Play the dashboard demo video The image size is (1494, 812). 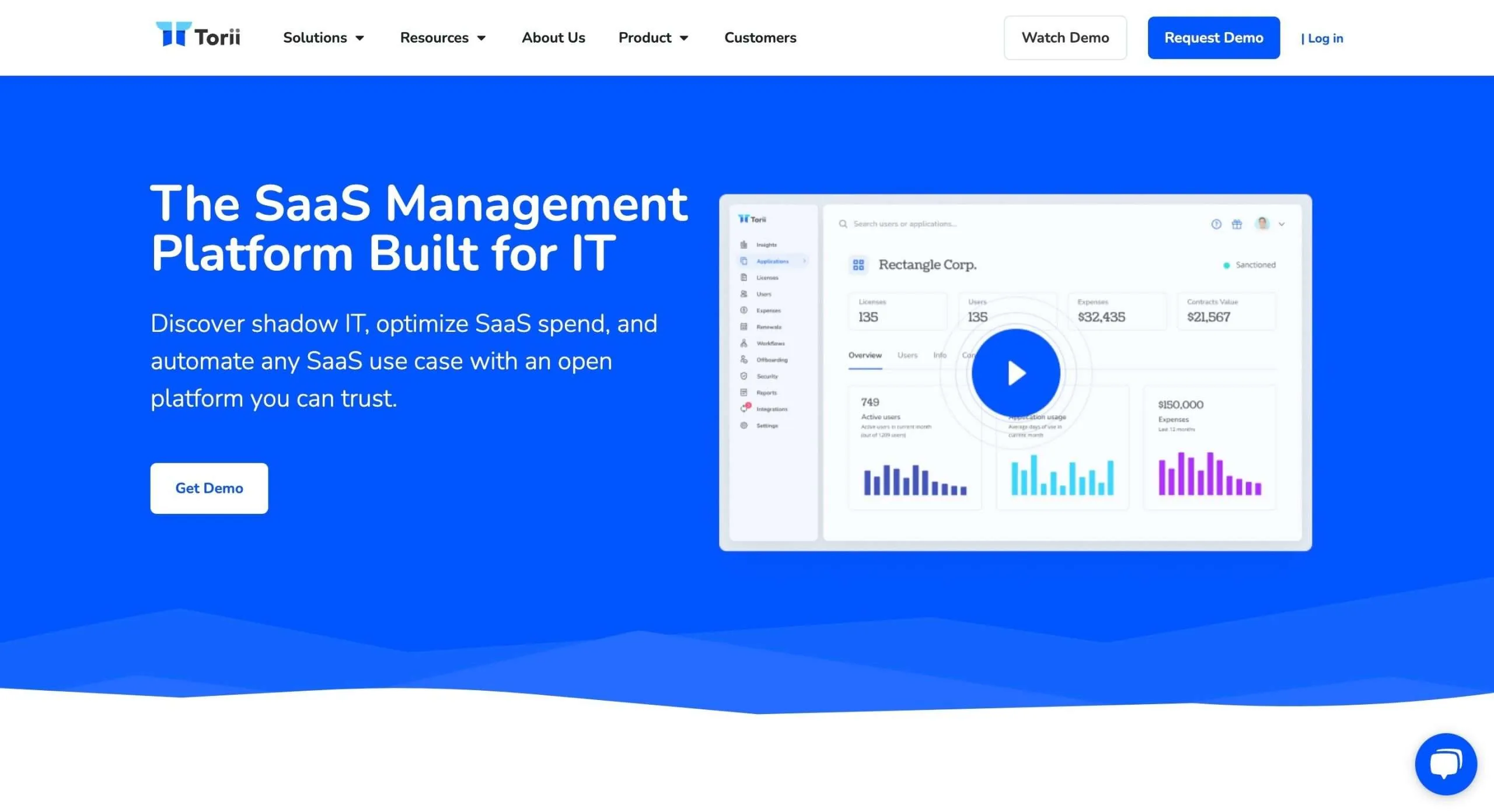point(1015,373)
